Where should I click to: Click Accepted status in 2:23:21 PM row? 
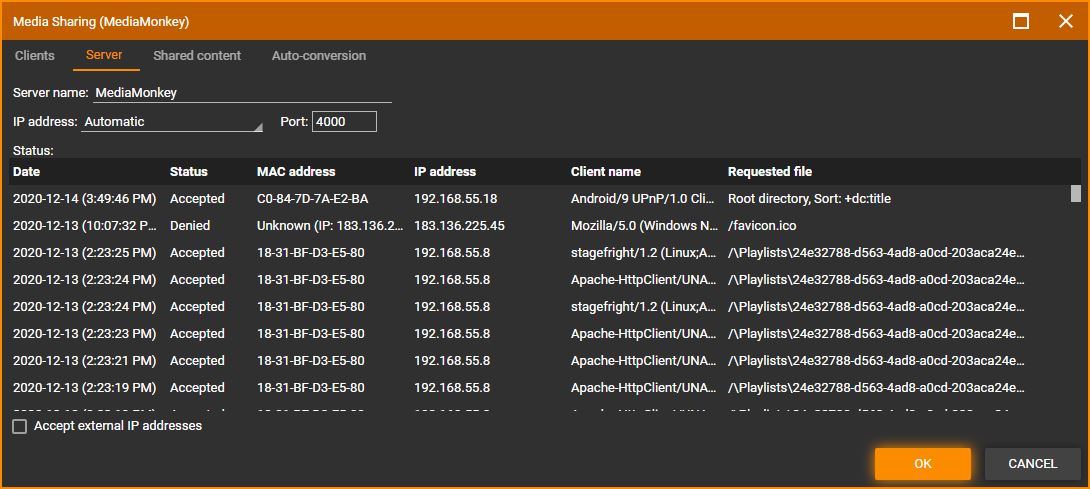197,361
